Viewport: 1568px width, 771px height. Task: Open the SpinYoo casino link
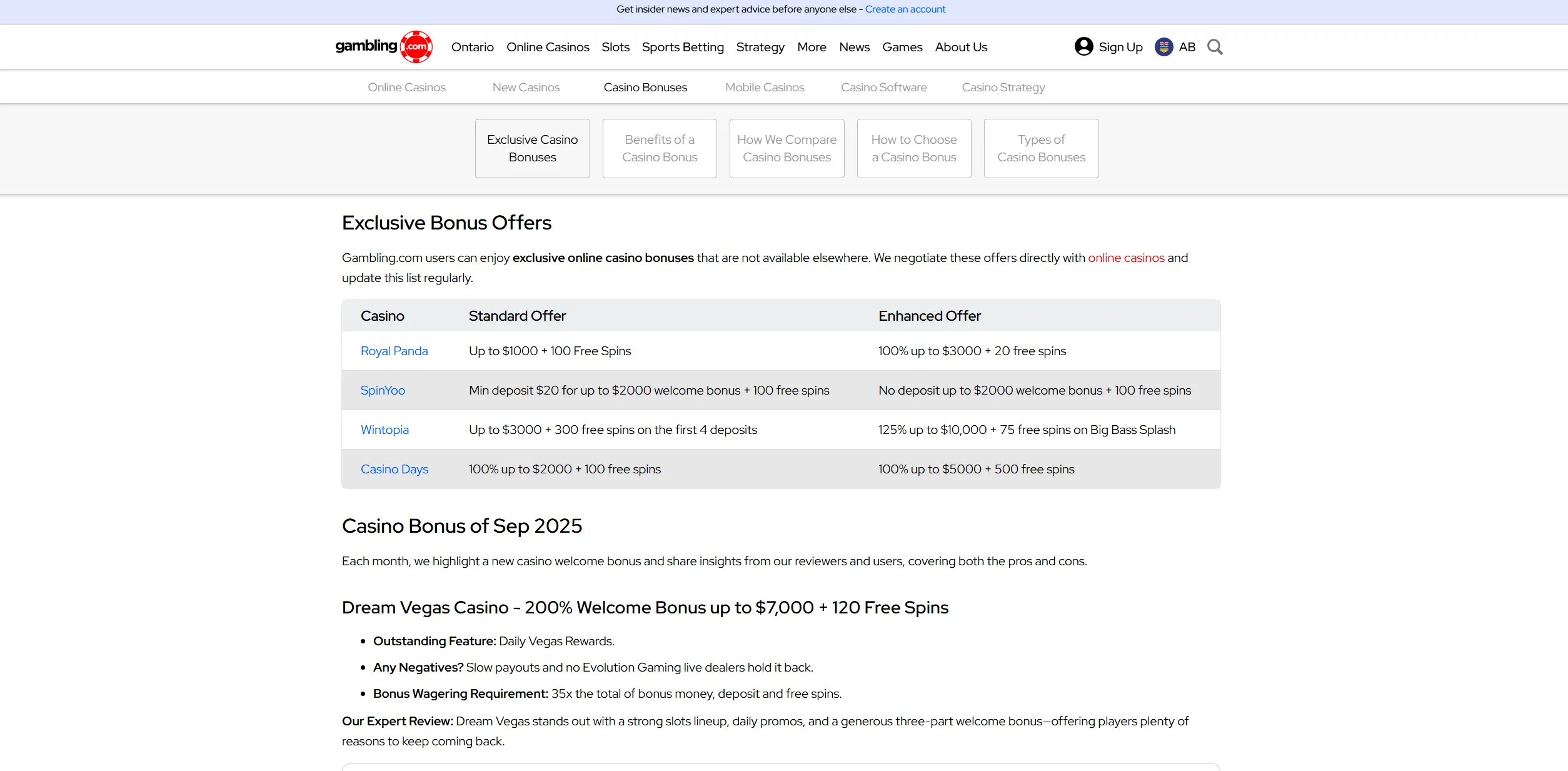(x=383, y=390)
